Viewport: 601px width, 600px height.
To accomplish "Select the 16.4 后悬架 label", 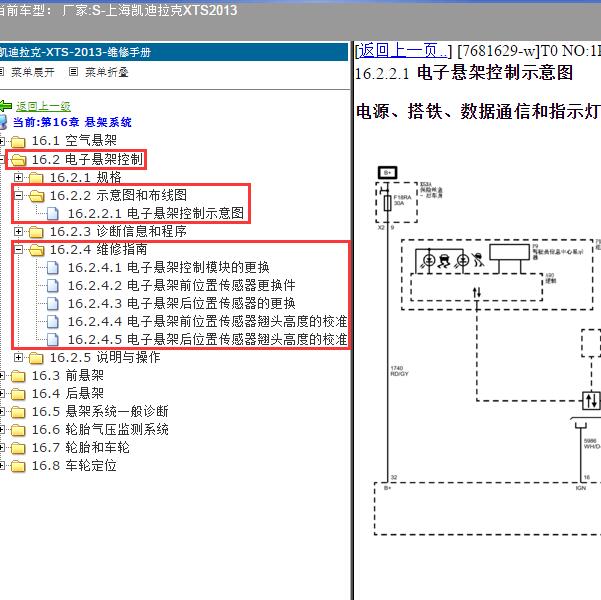I will [x=68, y=394].
